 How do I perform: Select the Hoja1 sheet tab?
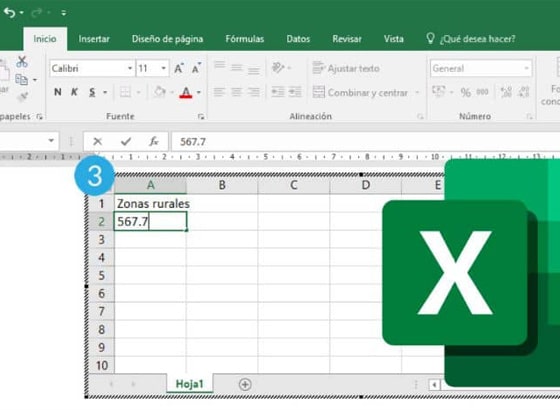pos(190,384)
